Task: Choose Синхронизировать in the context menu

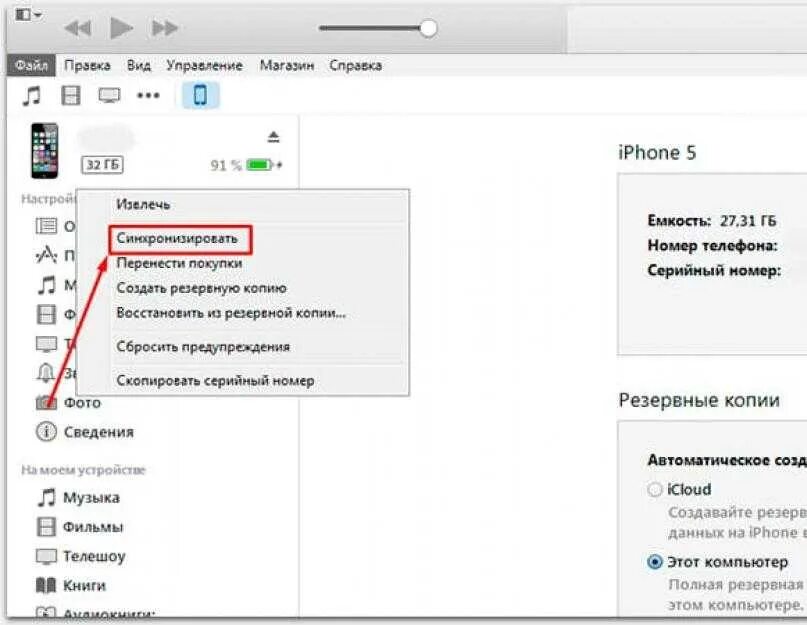Action: (177, 239)
